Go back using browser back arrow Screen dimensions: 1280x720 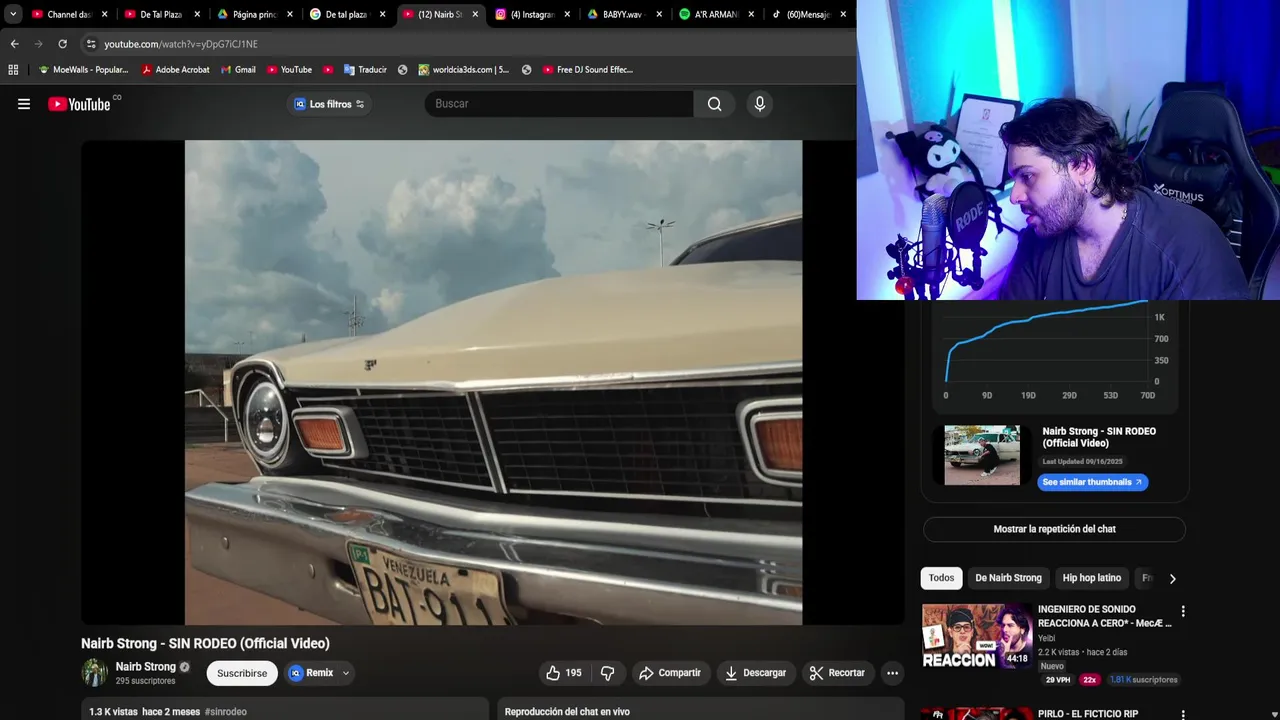click(14, 44)
